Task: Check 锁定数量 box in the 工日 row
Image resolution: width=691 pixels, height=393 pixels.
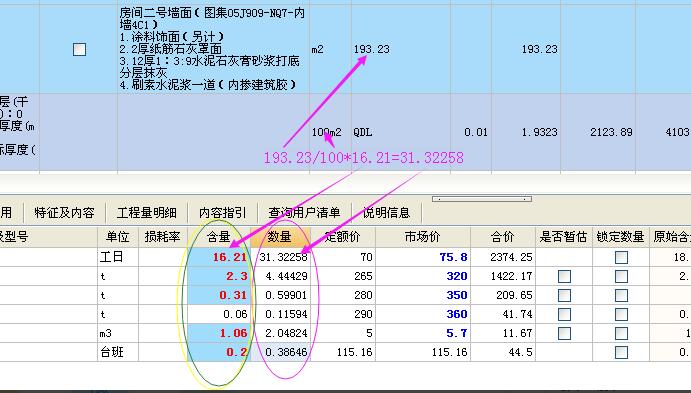Action: coord(621,257)
